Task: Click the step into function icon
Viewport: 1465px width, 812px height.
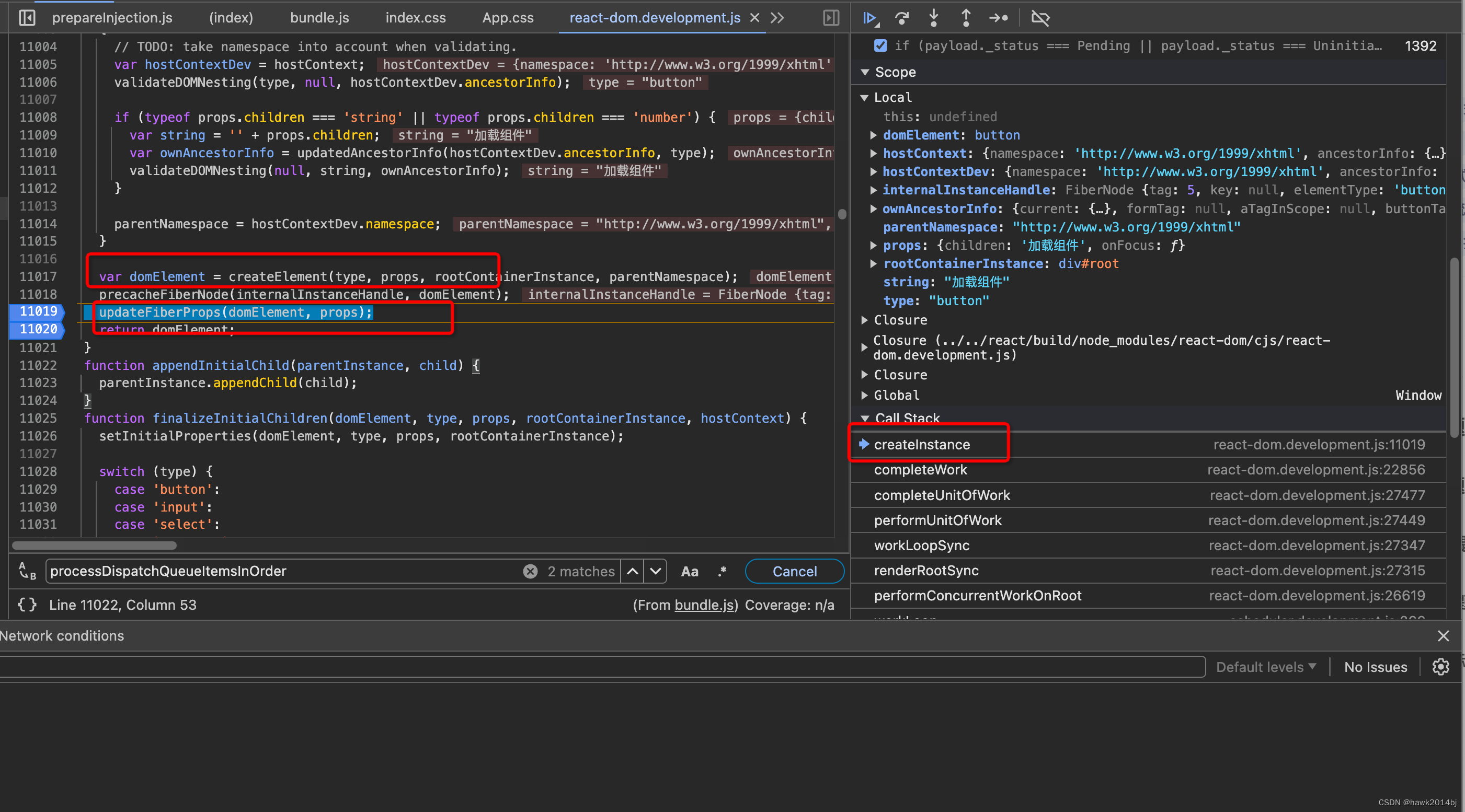Action: pos(933,18)
